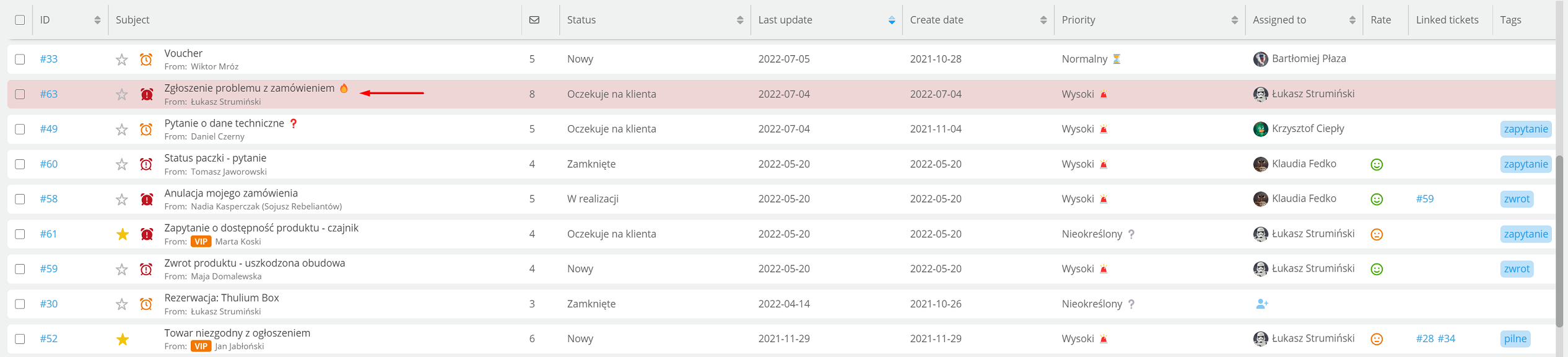
Task: Star ticket #49 Pytanie o dane techniczne
Action: click(x=122, y=130)
